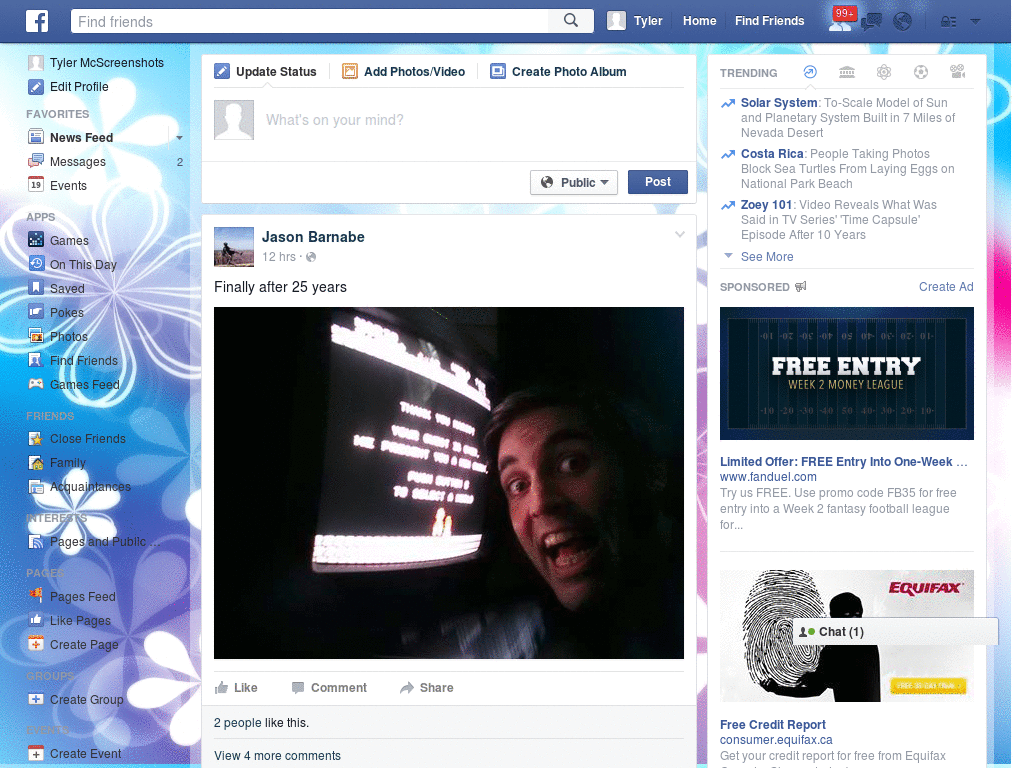Click the search magnifier button
Viewport: 1024px width, 768px height.
[x=571, y=21]
